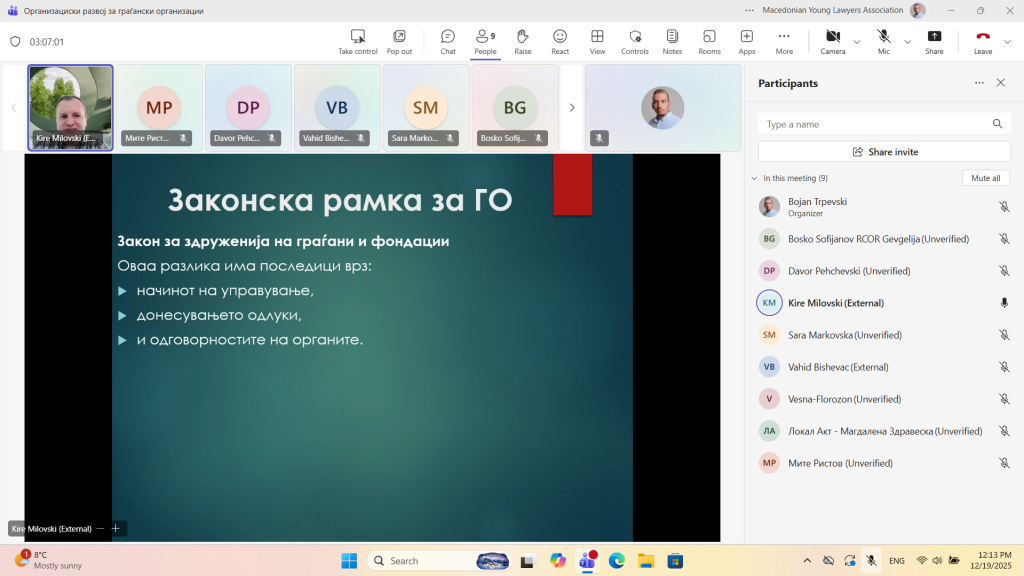The height and width of the screenshot is (576, 1024).
Task: Click the Mute all button
Action: tap(985, 178)
